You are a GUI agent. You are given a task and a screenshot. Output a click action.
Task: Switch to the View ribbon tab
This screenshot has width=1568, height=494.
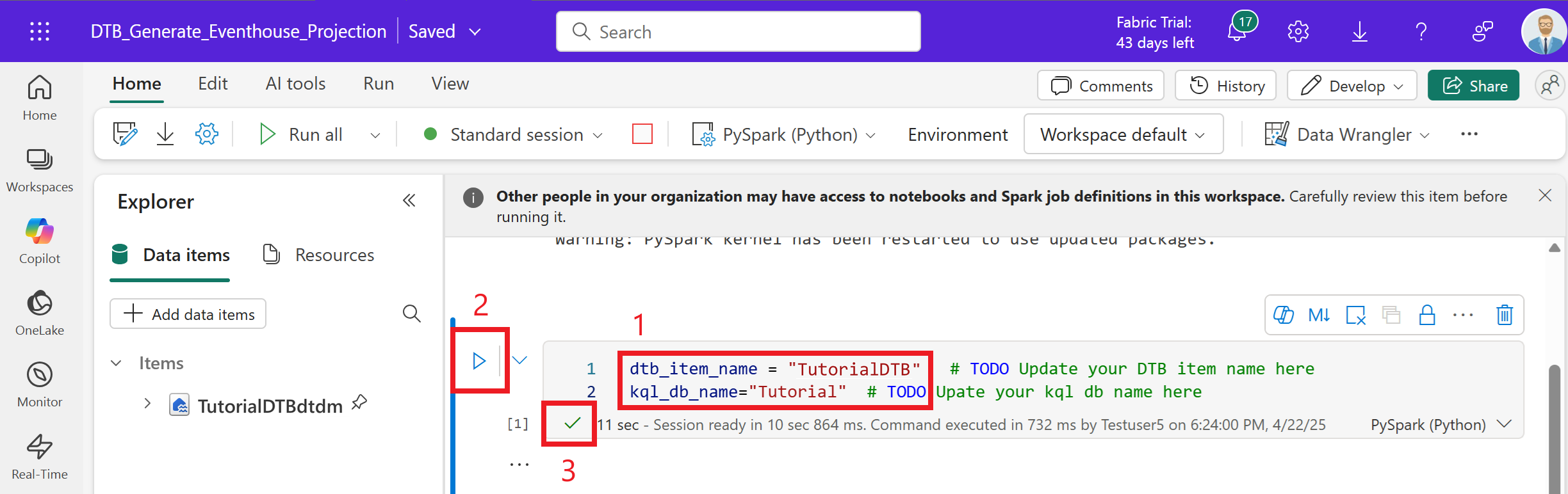click(450, 84)
